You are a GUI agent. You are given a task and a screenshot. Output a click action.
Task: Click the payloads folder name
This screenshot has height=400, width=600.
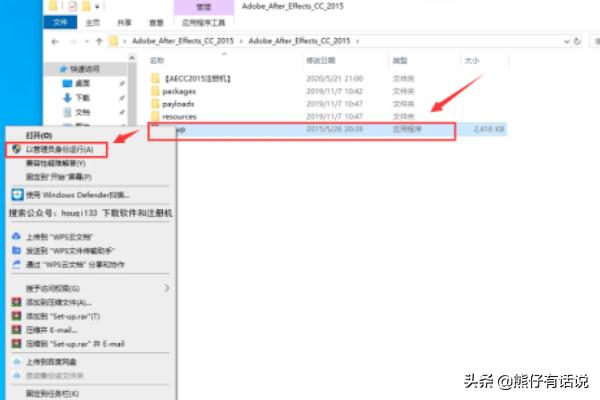pyautogui.click(x=178, y=104)
